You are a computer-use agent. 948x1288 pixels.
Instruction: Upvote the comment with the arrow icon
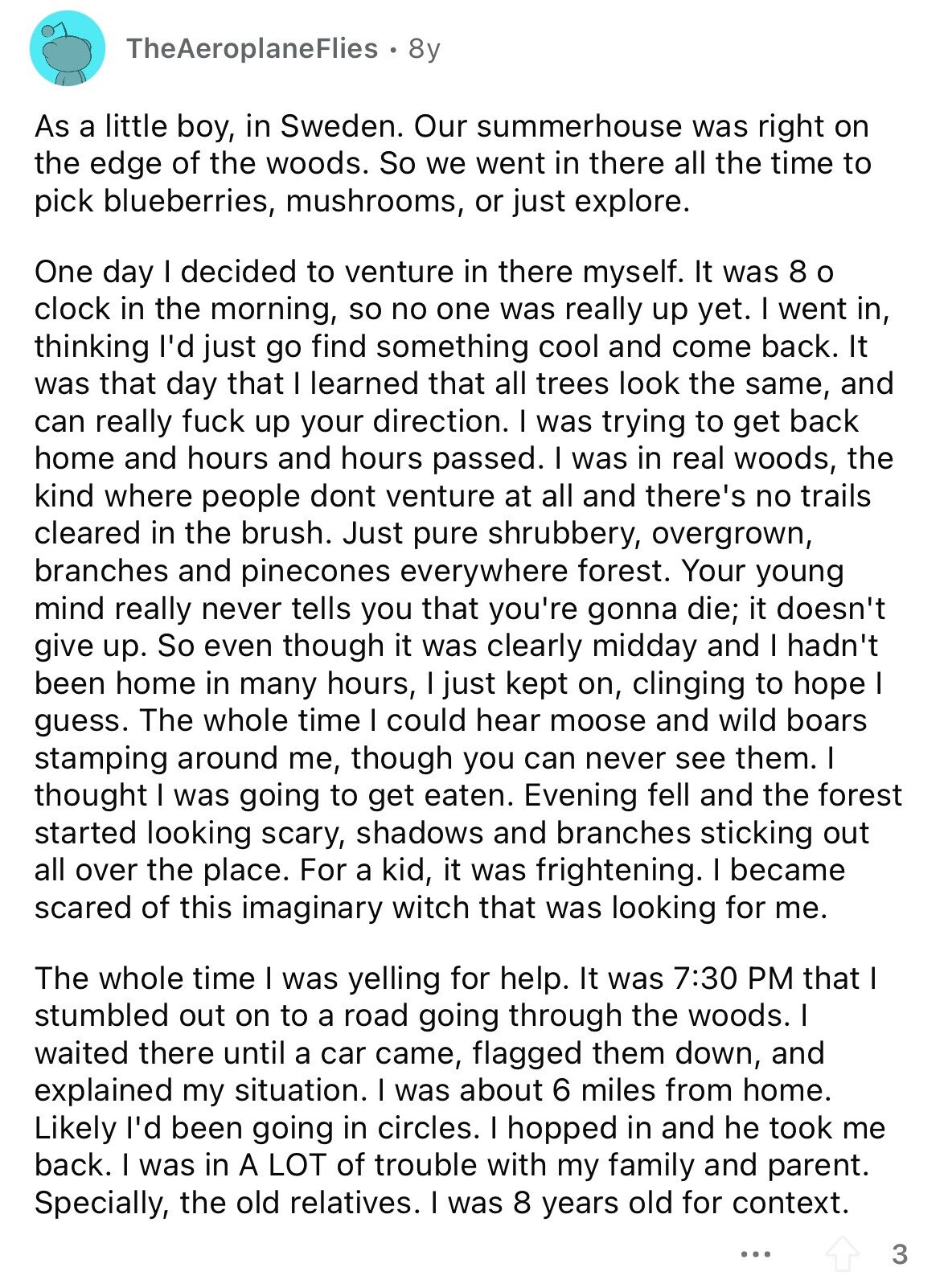pos(842,1253)
